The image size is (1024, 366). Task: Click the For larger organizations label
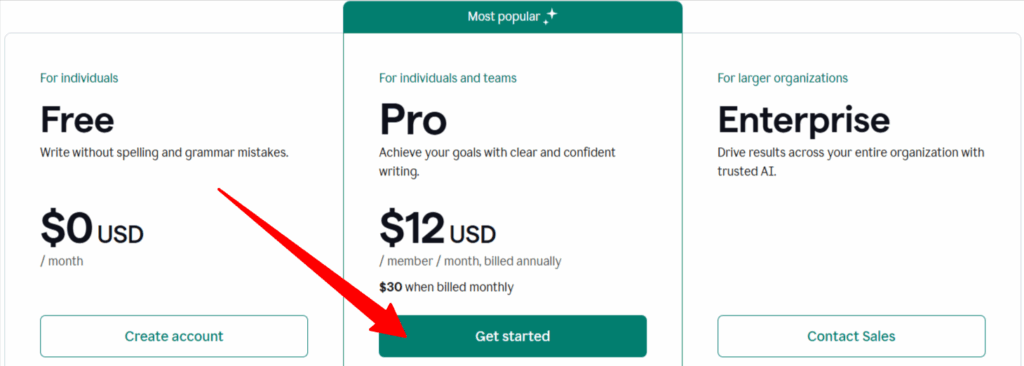[x=782, y=78]
